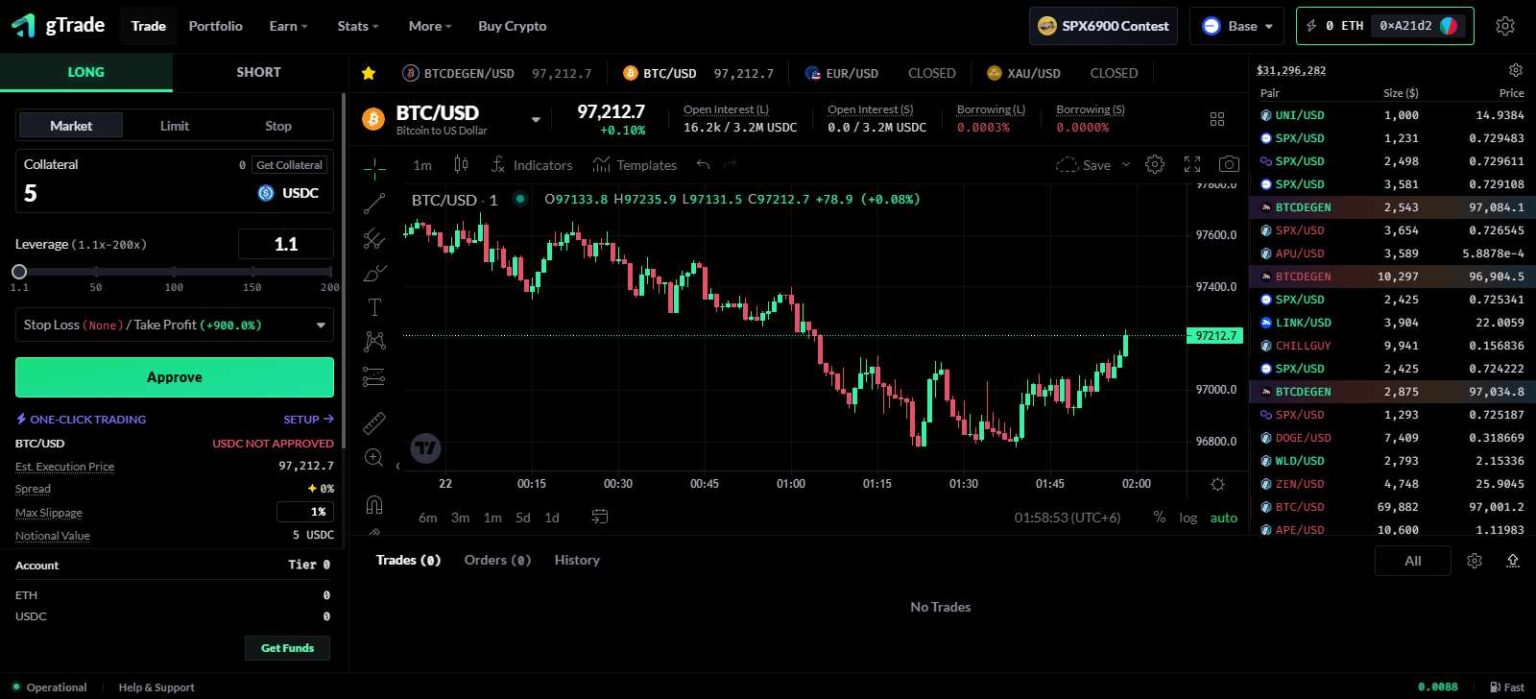Open the Fibonacci retracement tool
This screenshot has width=1536, height=699.
[x=374, y=238]
